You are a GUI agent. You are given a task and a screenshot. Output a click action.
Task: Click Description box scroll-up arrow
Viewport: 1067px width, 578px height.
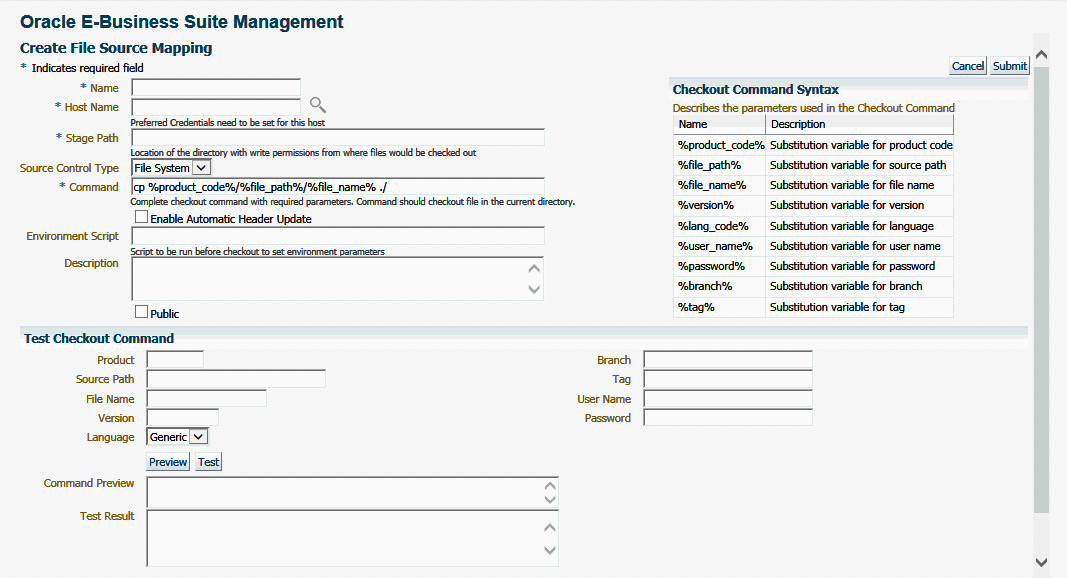pyautogui.click(x=534, y=269)
